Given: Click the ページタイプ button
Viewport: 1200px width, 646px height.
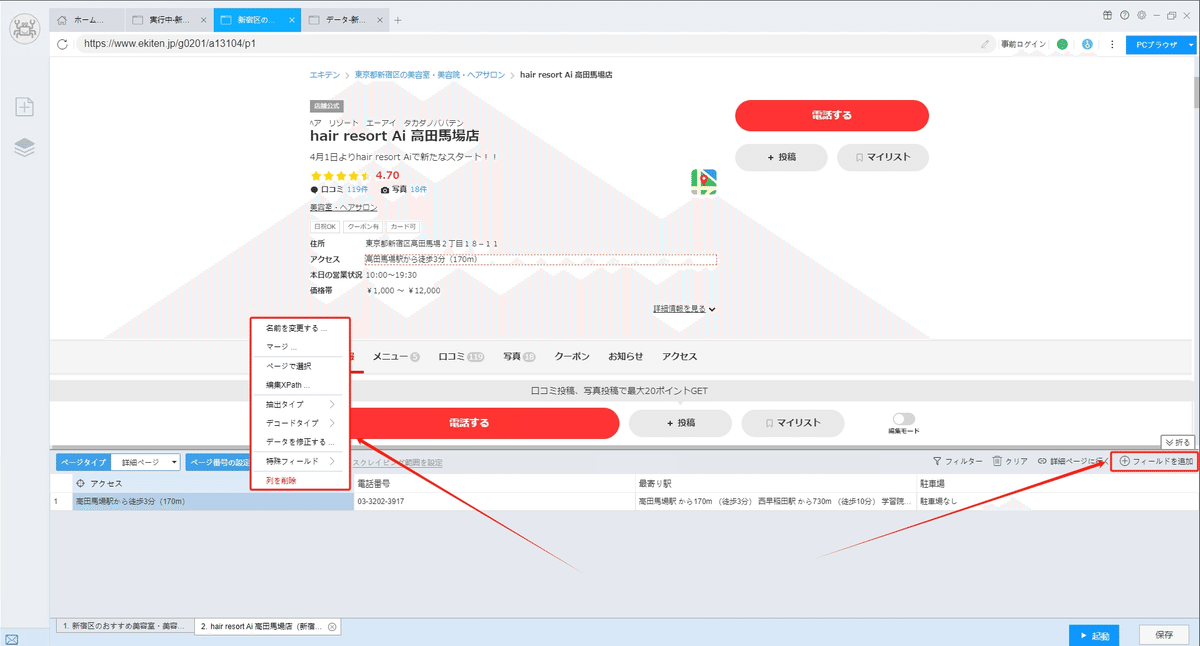Looking at the screenshot, I should pos(82,462).
